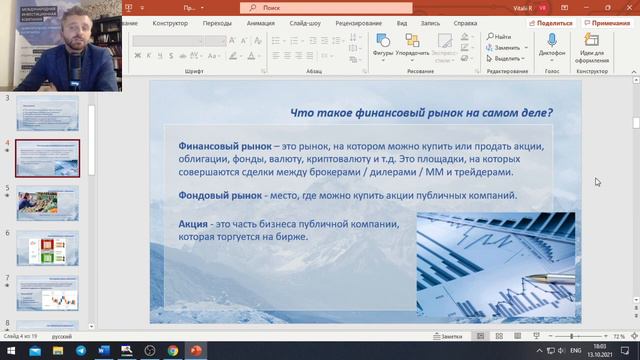Align text left
Viewport: 640px width, 360px height.
[276, 56]
